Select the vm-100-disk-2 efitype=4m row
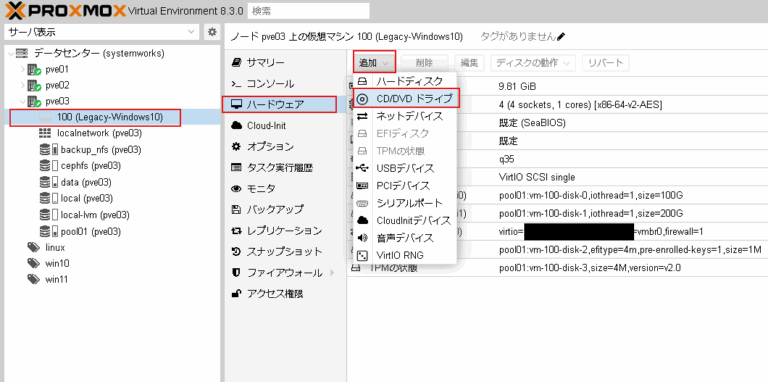Viewport: 768px width, 382px height. point(557,250)
